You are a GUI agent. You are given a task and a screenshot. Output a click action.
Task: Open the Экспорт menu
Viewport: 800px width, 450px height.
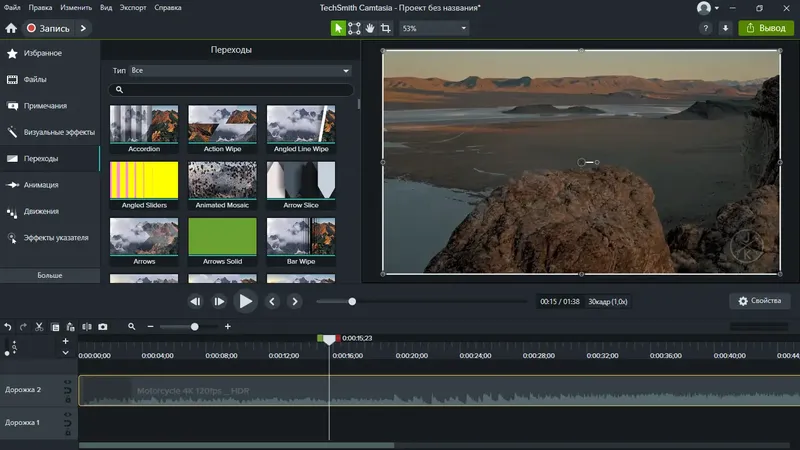point(133,8)
